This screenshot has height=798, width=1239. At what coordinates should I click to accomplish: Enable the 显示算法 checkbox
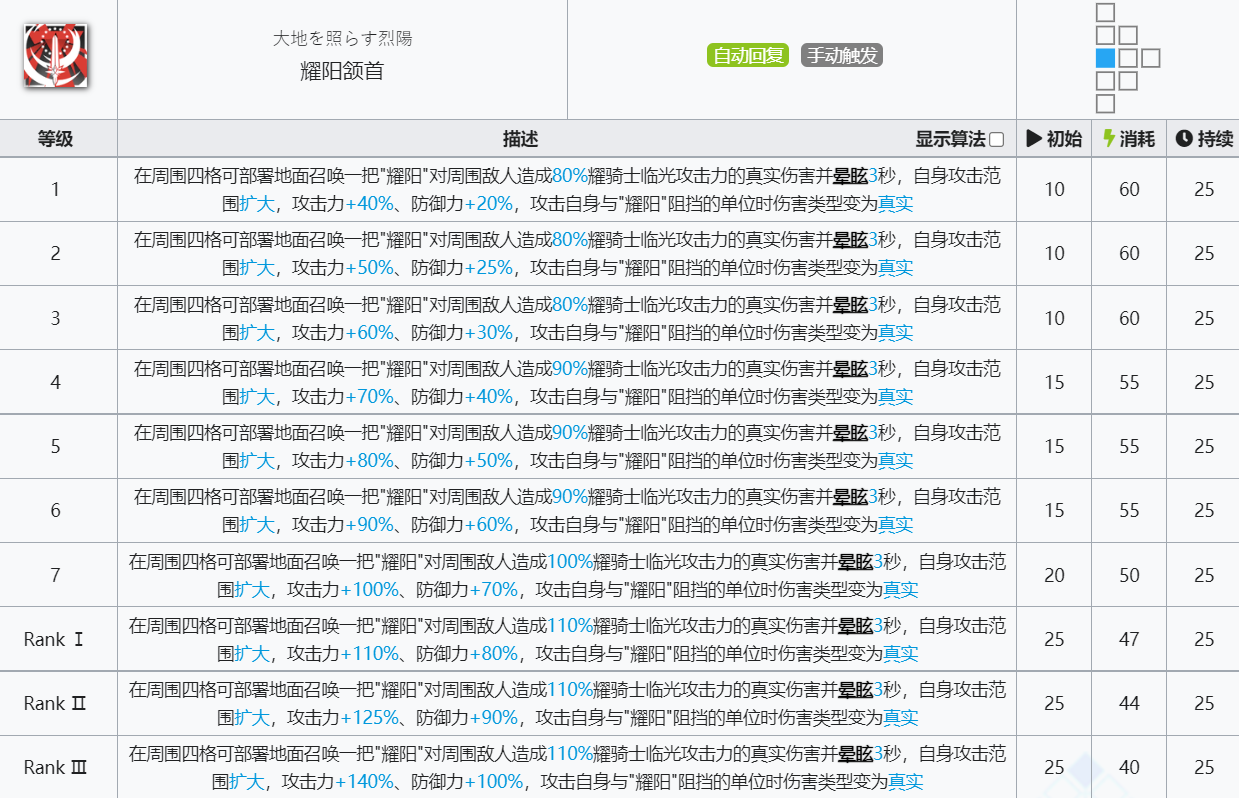click(996, 139)
